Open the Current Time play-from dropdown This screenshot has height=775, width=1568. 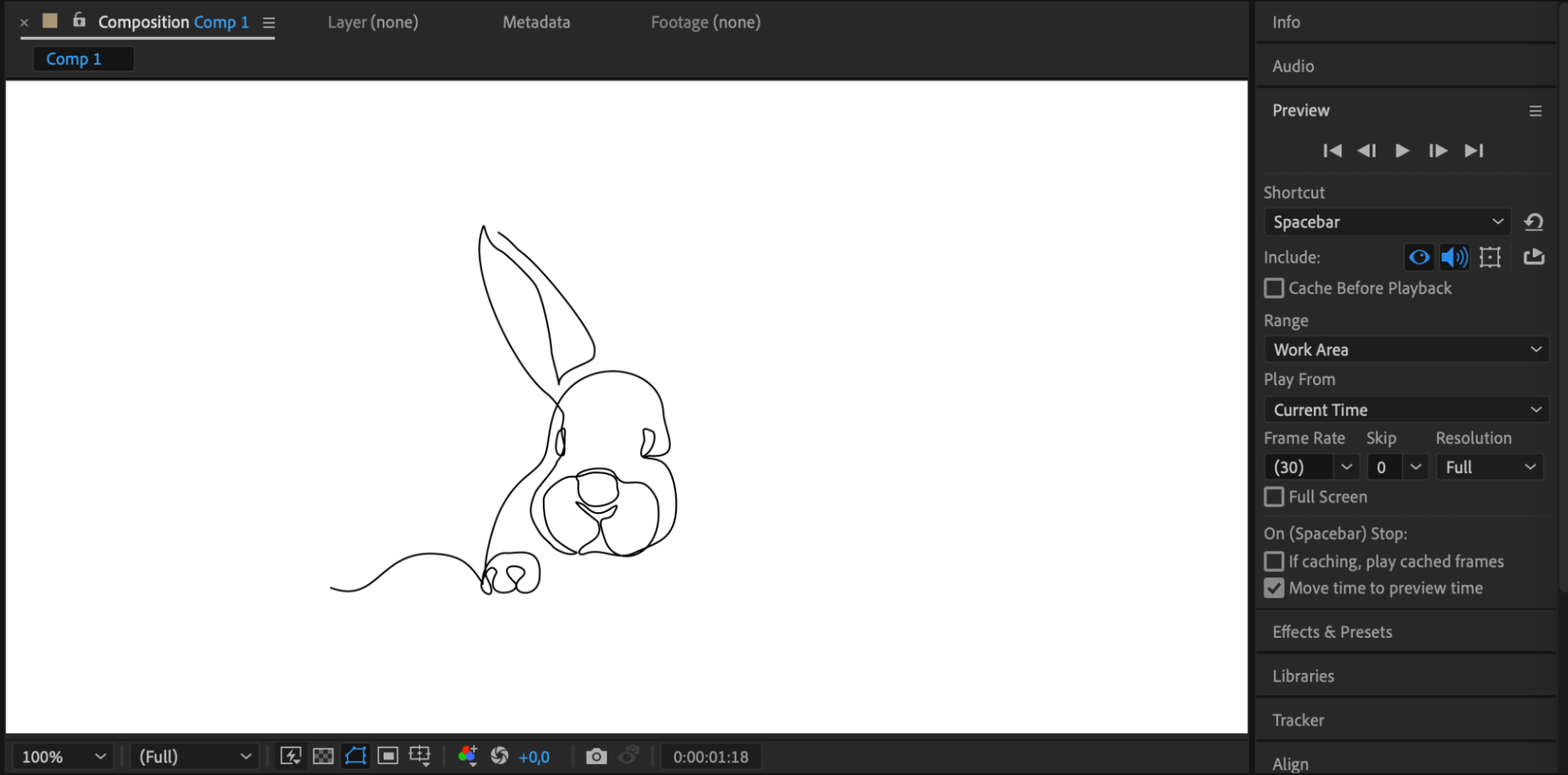tap(1406, 409)
